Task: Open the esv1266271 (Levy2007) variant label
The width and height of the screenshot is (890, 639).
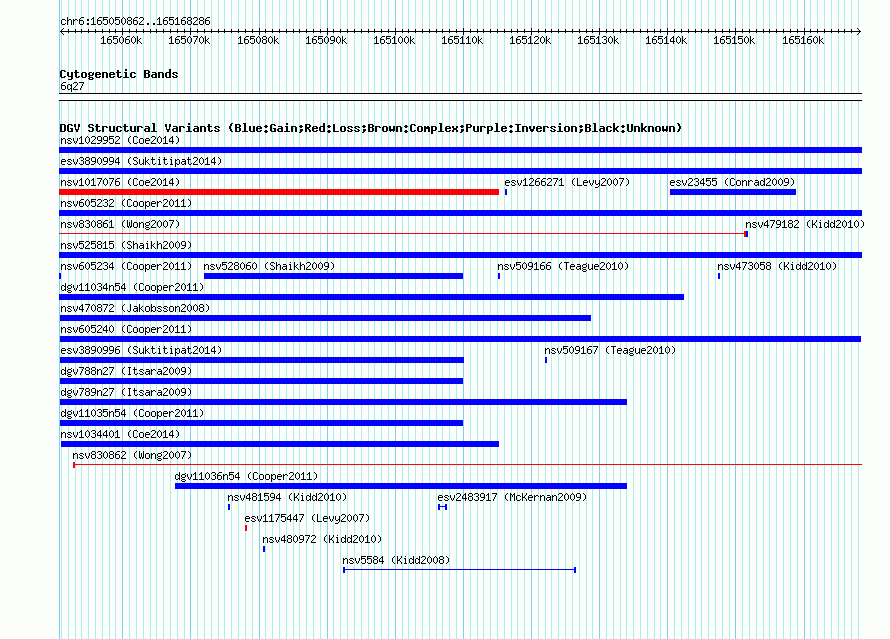Action: tap(567, 182)
